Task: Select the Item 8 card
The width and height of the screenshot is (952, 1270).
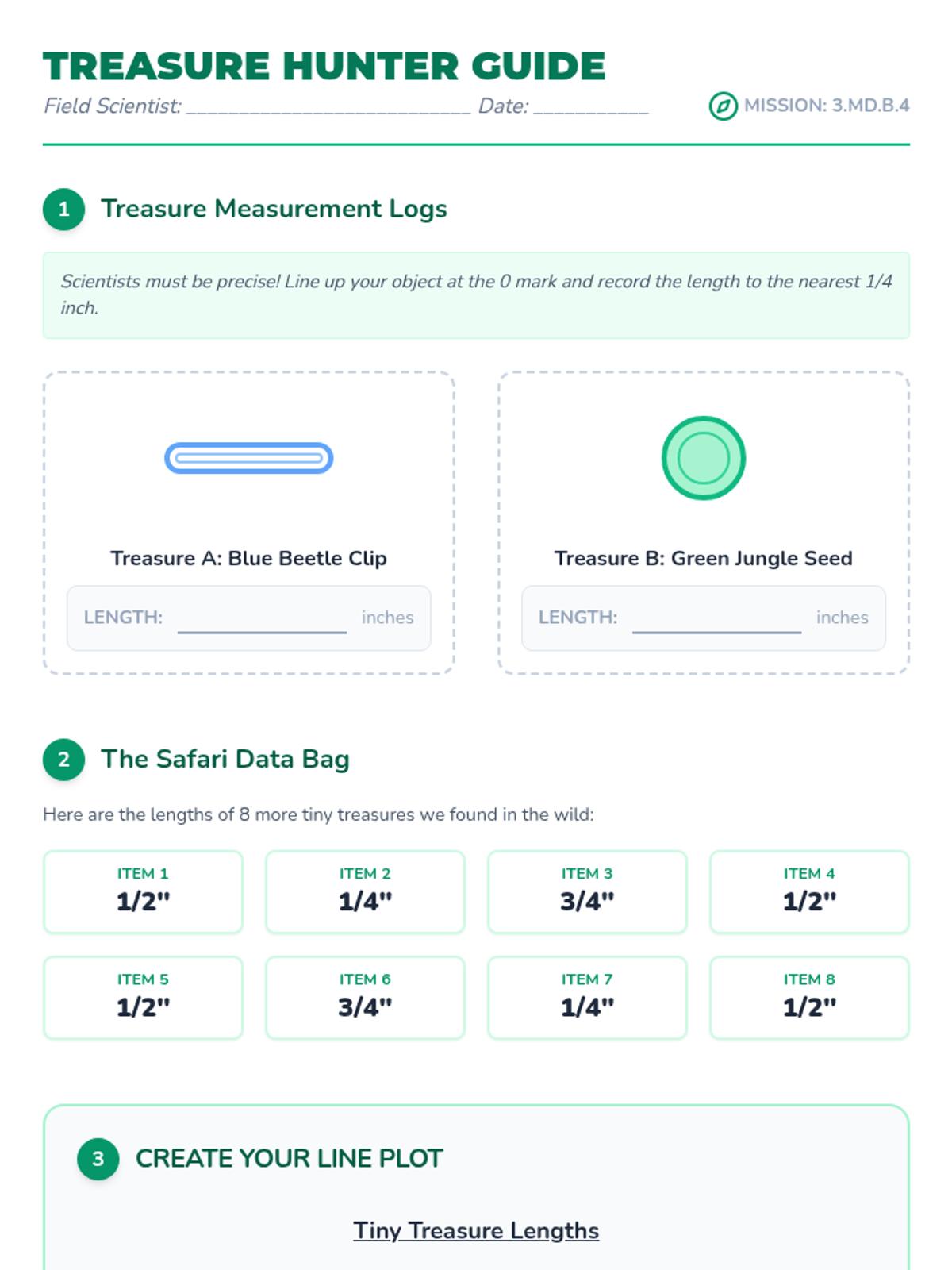Action: [x=809, y=998]
